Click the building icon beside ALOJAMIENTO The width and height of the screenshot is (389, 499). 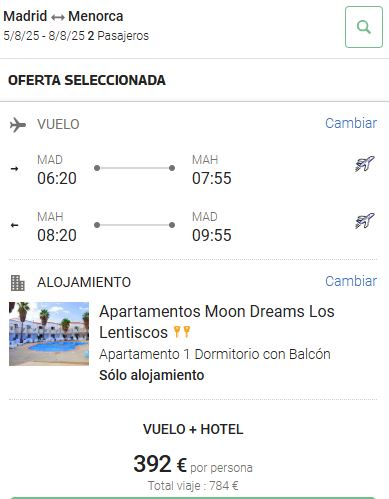[17, 283]
